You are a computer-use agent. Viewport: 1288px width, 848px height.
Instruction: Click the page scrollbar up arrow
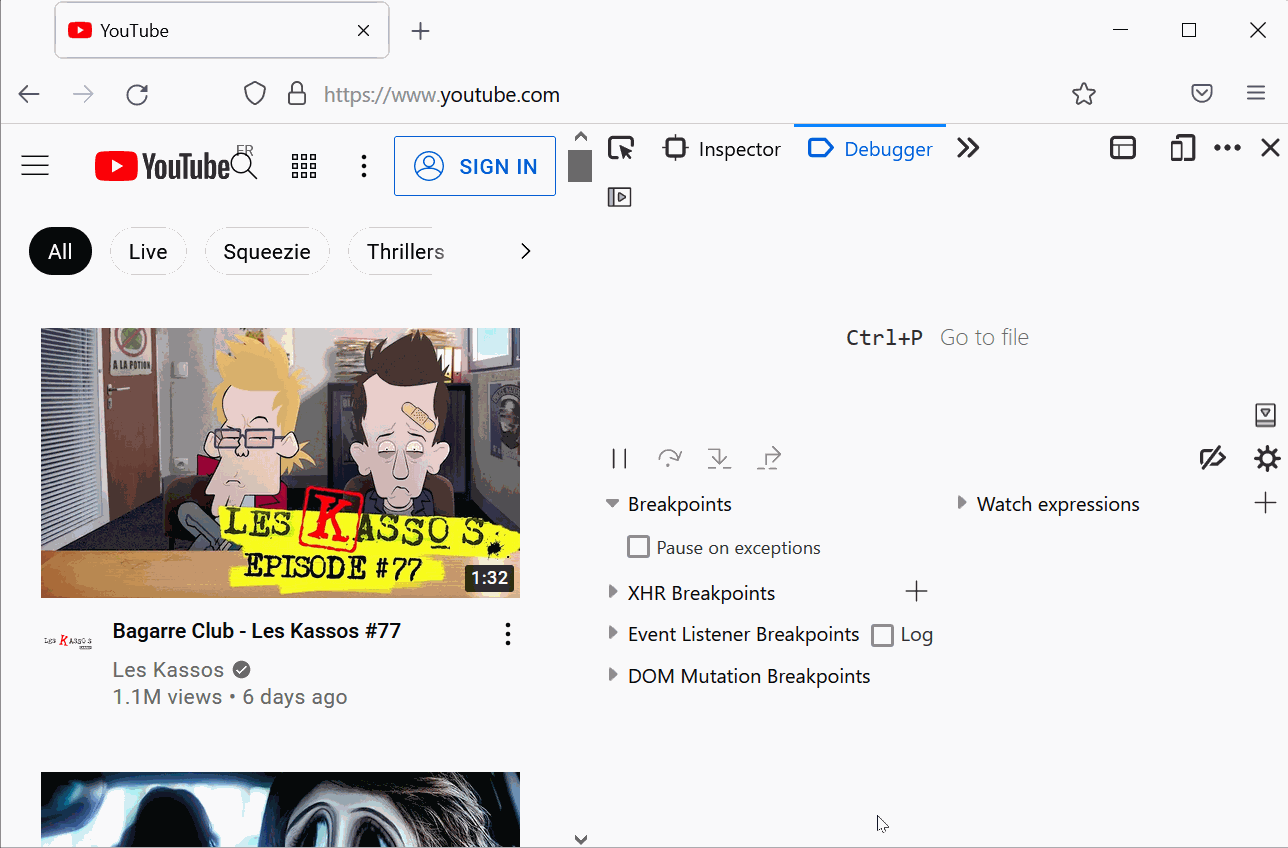[581, 137]
